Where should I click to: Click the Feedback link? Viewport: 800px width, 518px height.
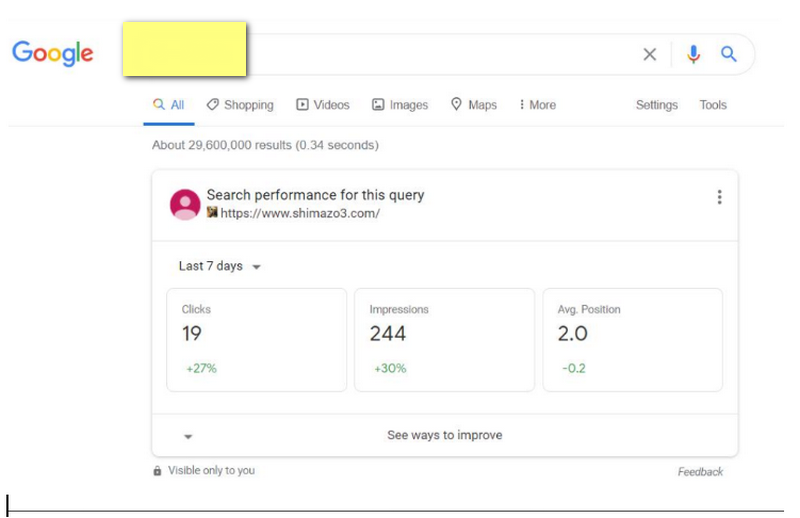tap(700, 472)
